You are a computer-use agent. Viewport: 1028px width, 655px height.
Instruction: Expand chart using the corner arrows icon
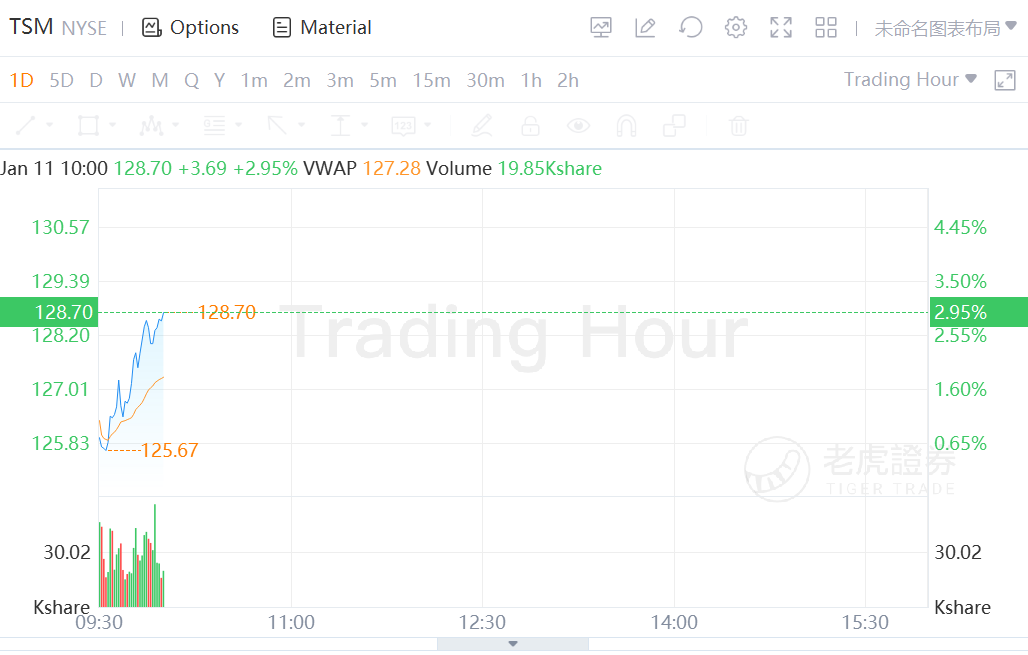(1005, 80)
